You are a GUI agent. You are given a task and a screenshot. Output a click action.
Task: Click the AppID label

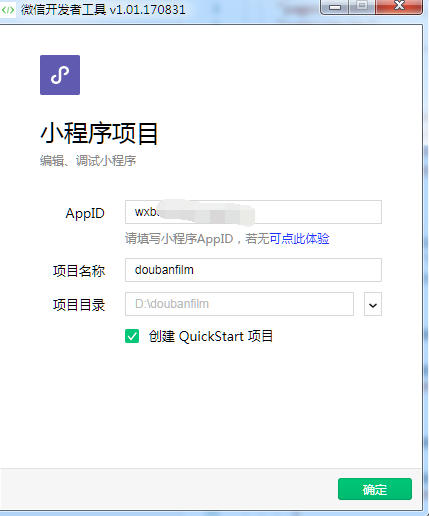point(85,213)
